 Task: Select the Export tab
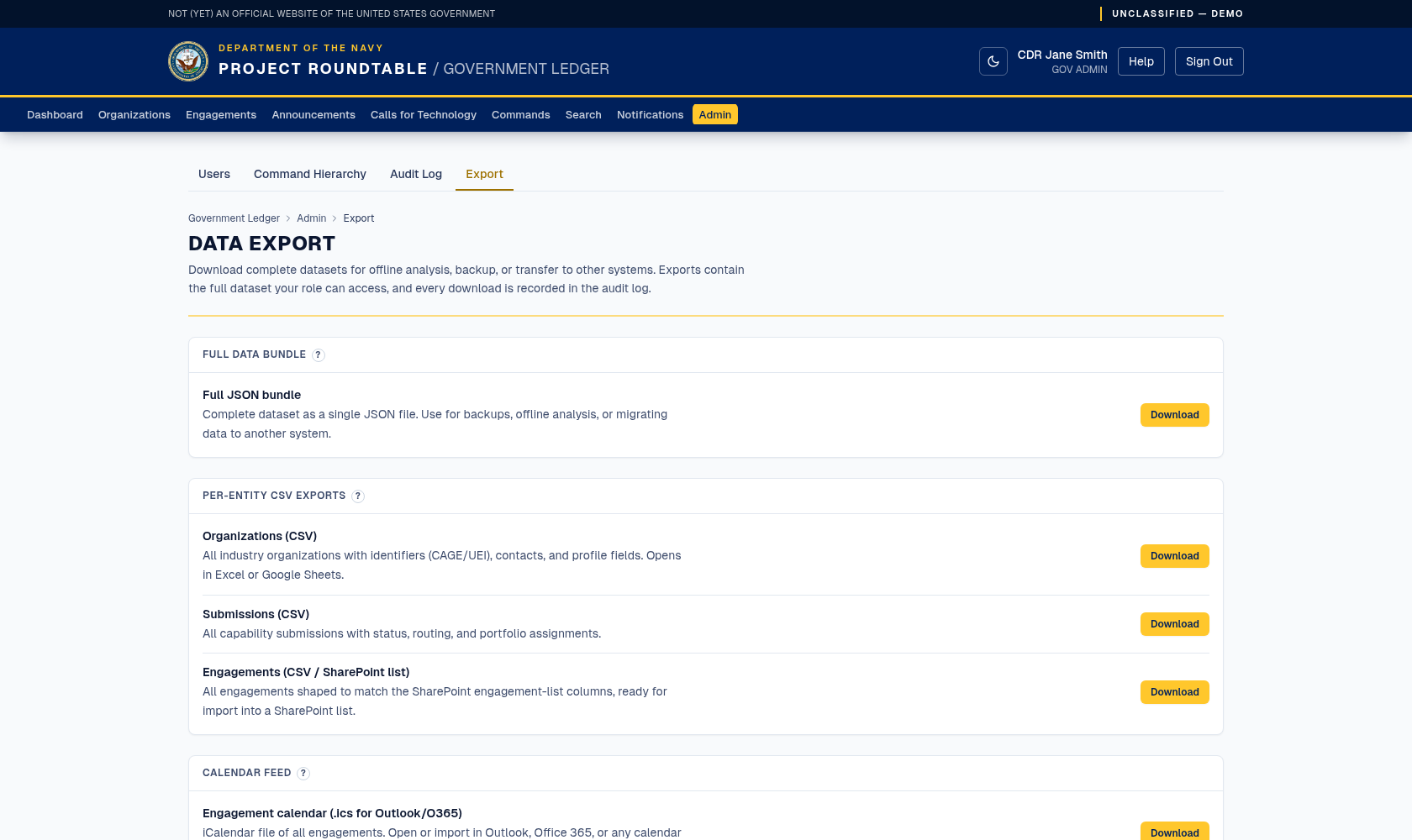(x=484, y=174)
